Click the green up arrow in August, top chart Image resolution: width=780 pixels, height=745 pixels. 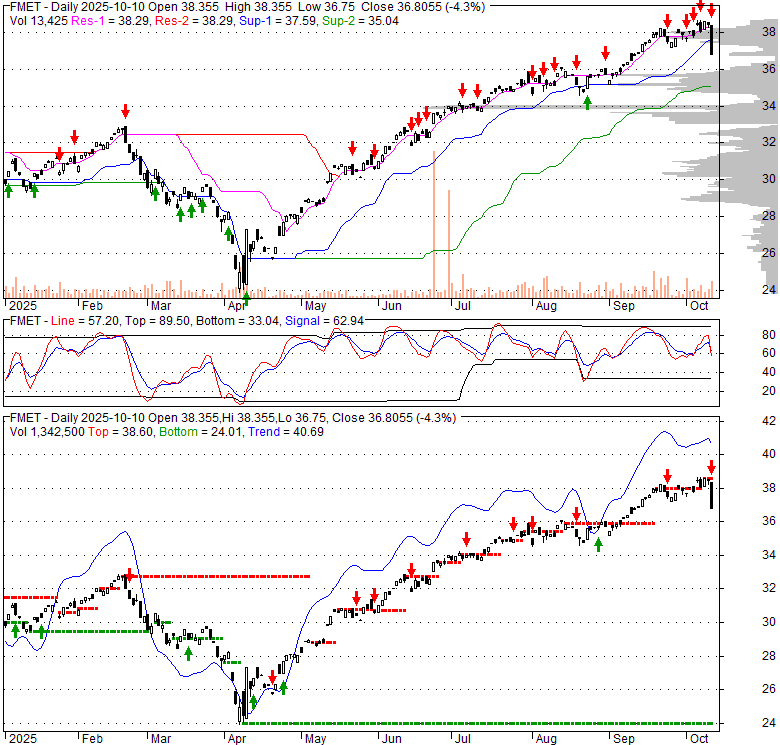[x=587, y=102]
